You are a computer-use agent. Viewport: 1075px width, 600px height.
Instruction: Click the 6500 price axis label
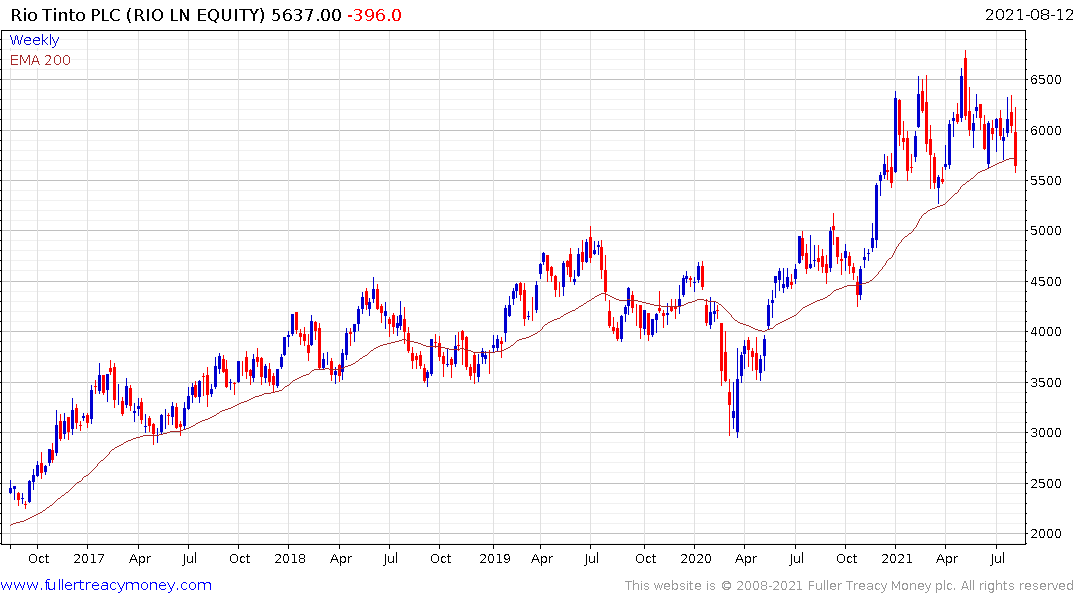[x=1046, y=80]
